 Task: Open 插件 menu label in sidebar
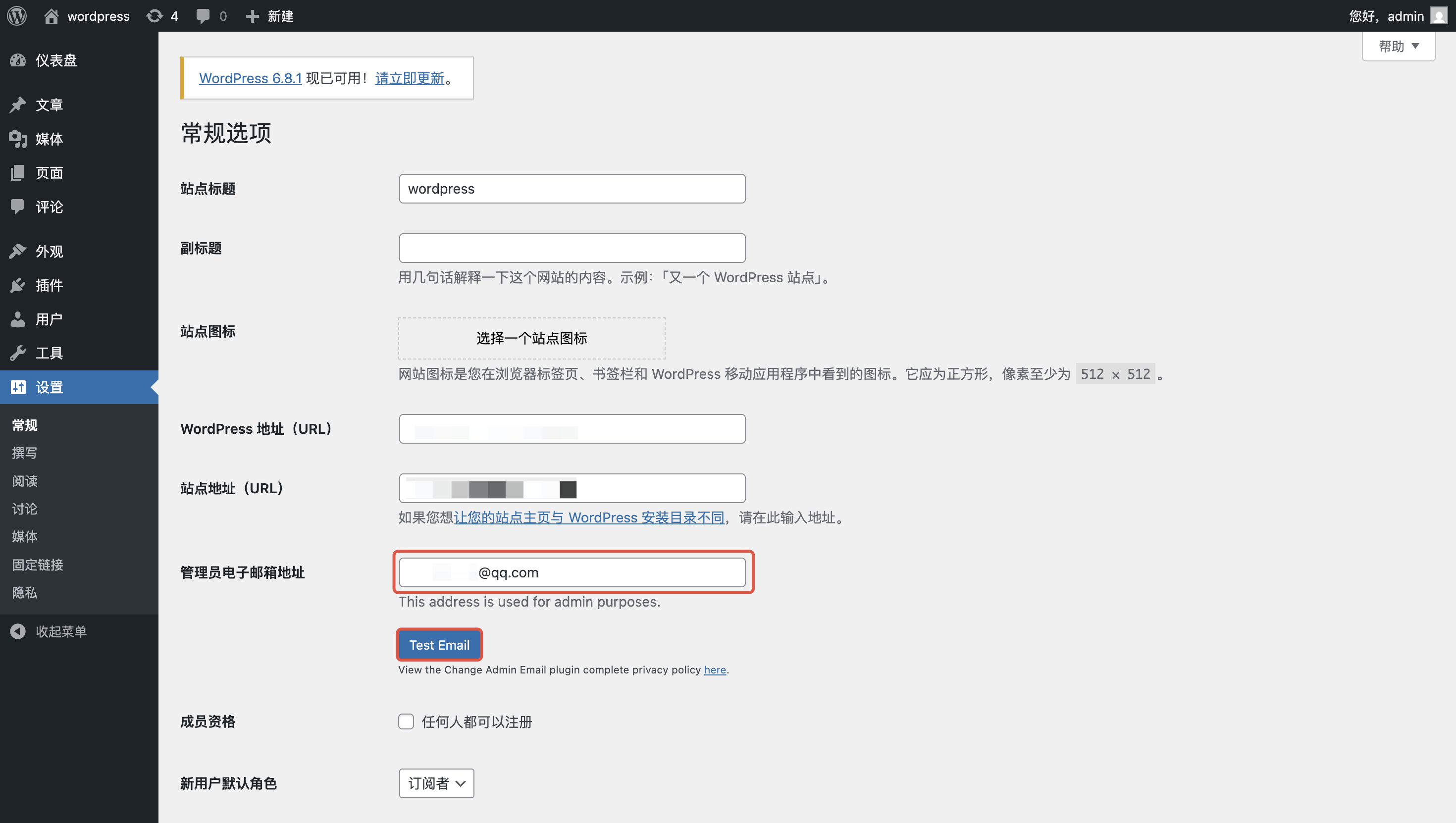click(49, 285)
